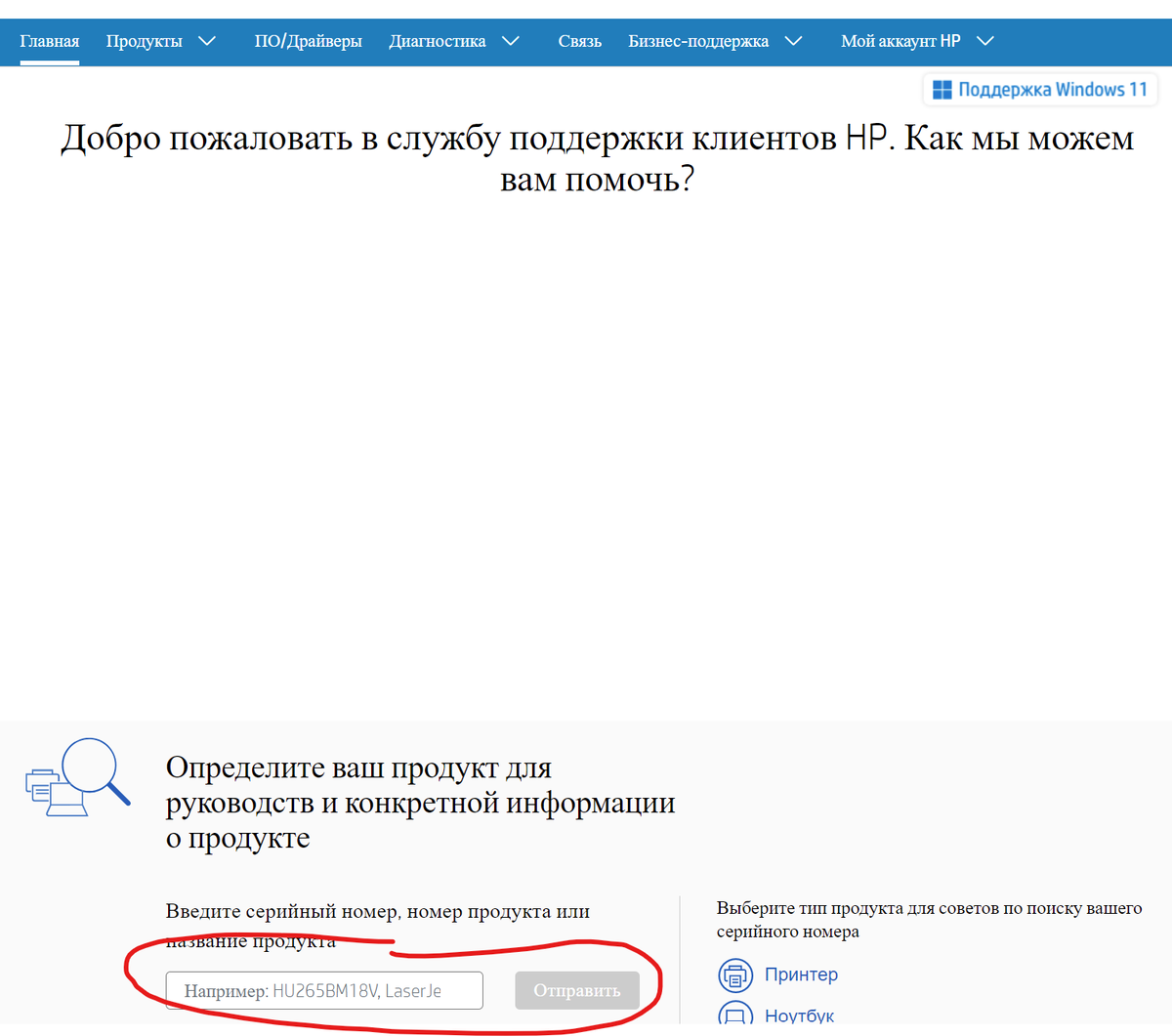Click the Windows logo icon in support badge
The width and height of the screenshot is (1172, 1036).
(942, 90)
